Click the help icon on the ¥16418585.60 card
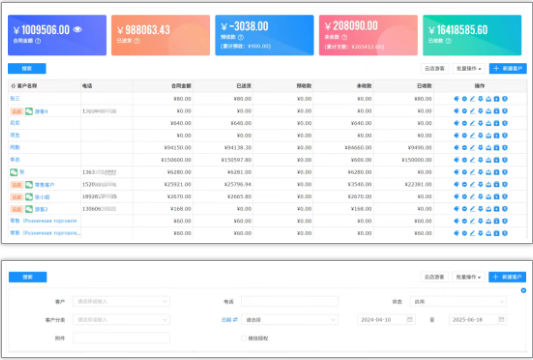The height and width of the screenshot is (360, 533). click(x=448, y=41)
